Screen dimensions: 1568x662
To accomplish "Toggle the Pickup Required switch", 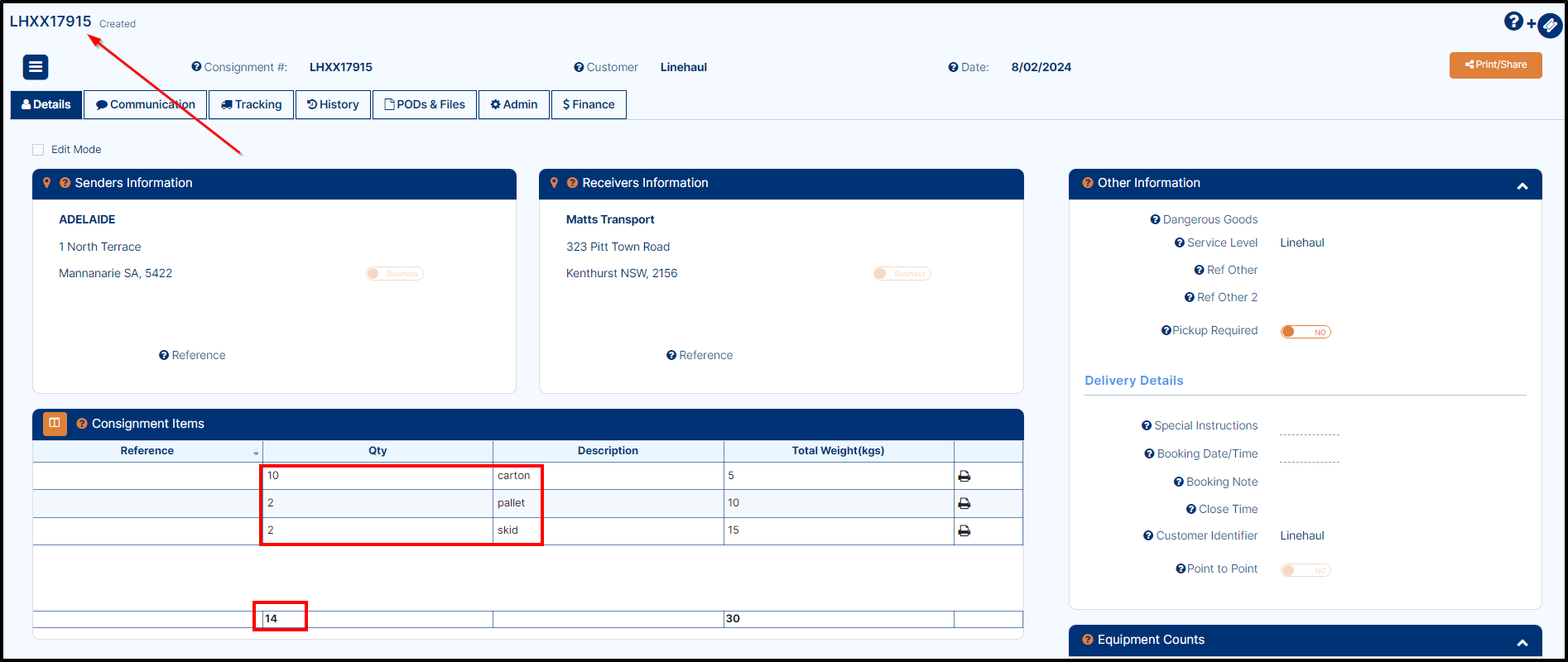I will click(1305, 332).
